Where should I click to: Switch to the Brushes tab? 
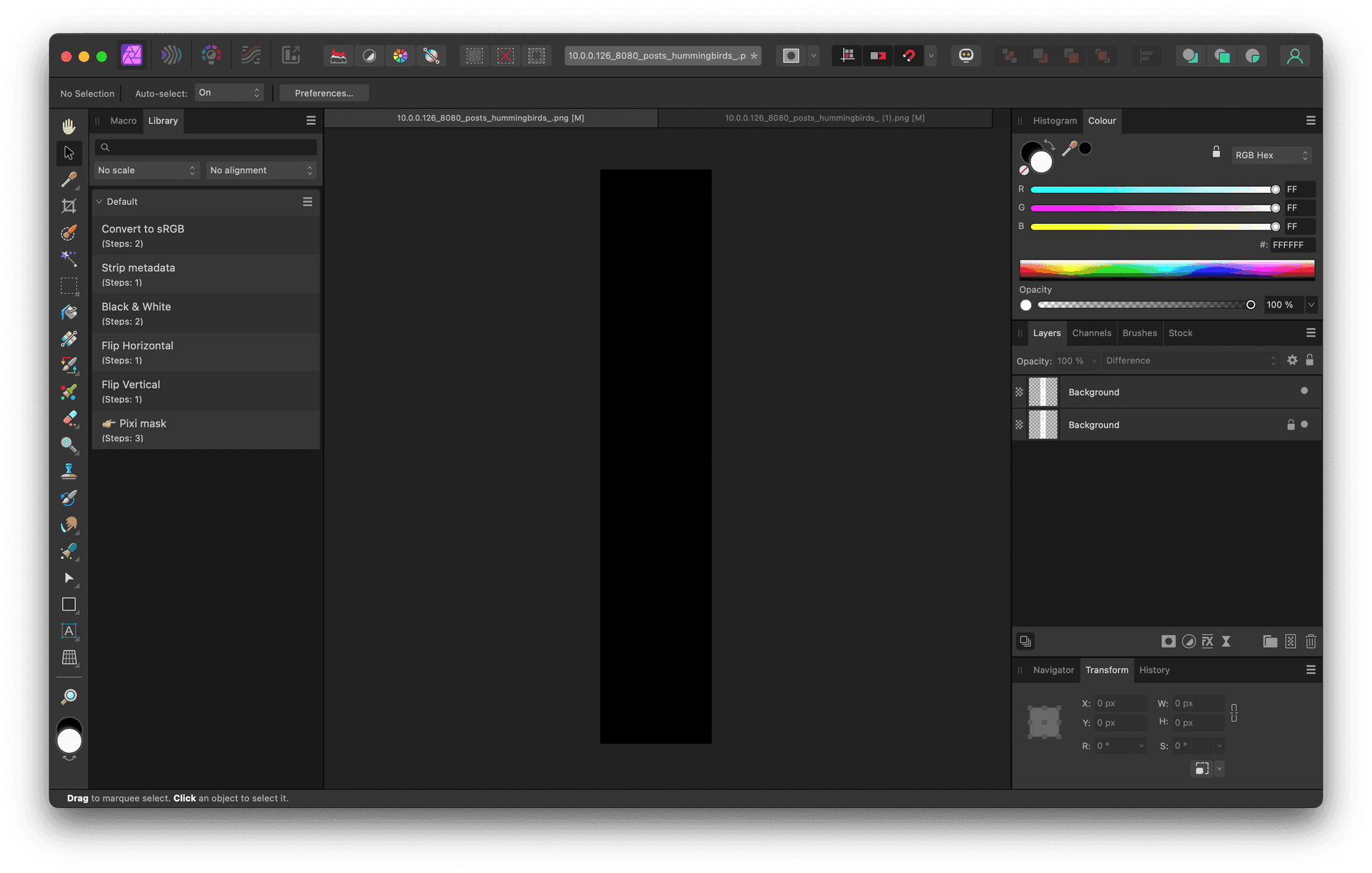1139,333
